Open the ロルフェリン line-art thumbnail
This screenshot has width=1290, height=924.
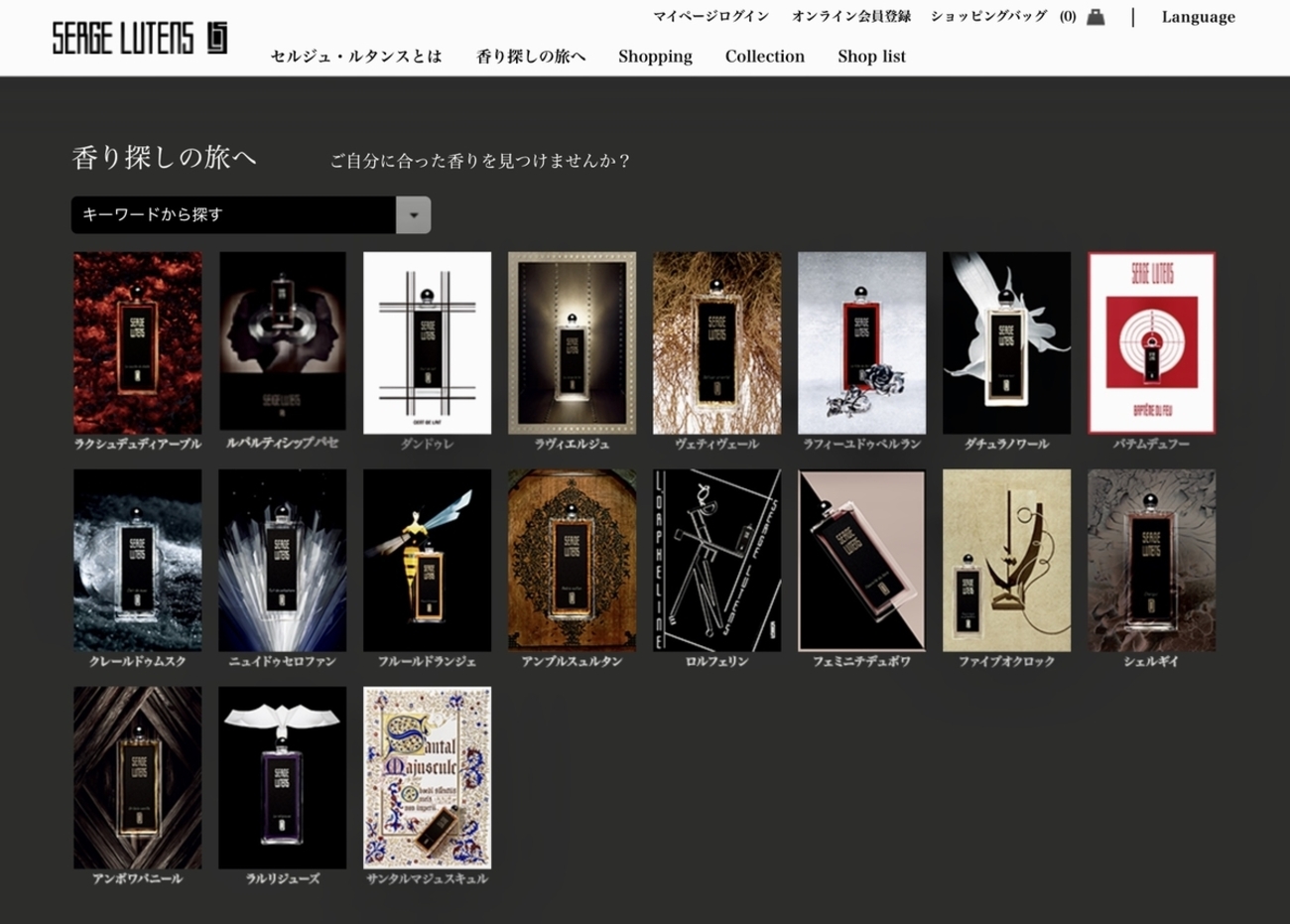pos(716,560)
